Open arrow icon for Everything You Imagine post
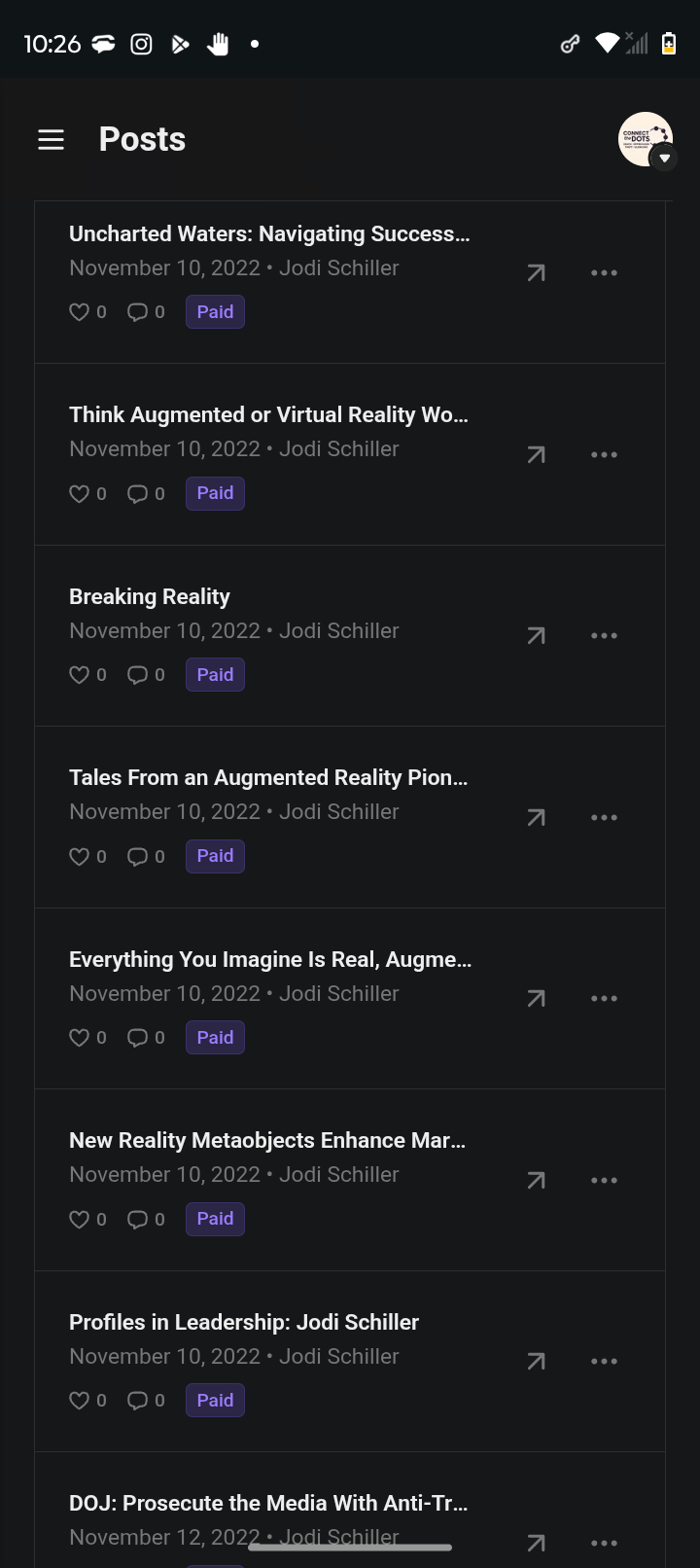The image size is (700, 1568). (536, 999)
